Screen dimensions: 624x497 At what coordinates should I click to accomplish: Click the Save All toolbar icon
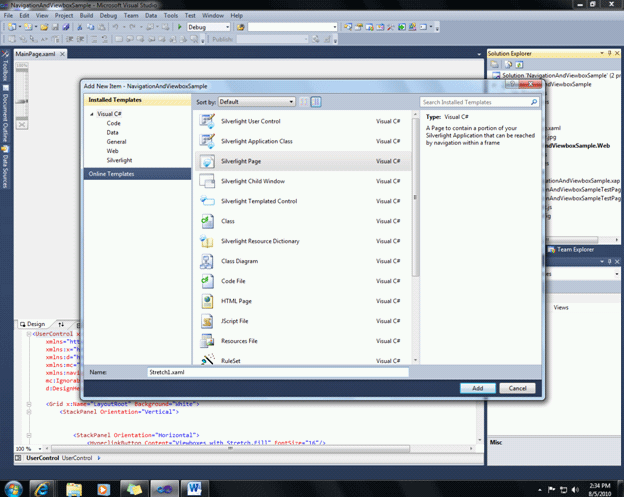click(x=66, y=27)
